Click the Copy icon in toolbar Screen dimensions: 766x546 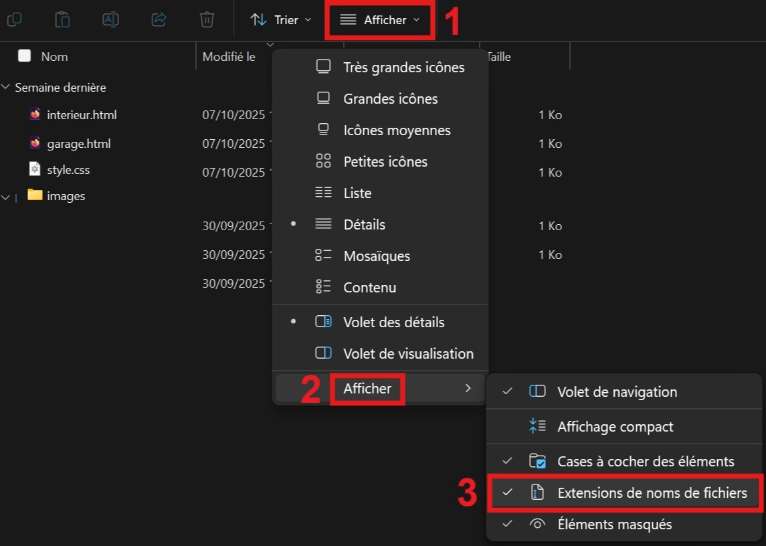(15, 19)
